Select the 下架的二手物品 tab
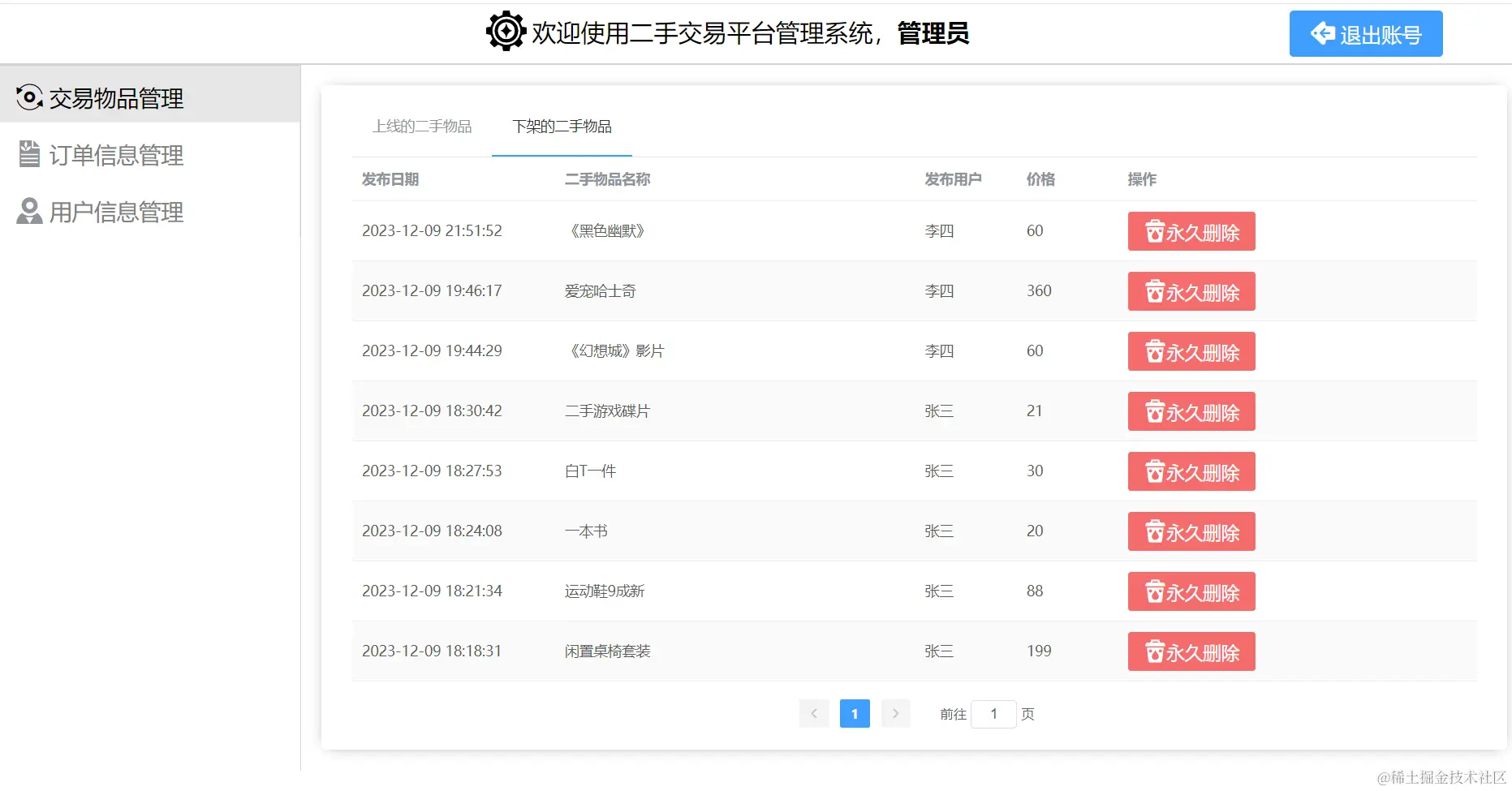The image size is (1512, 791). click(x=562, y=127)
